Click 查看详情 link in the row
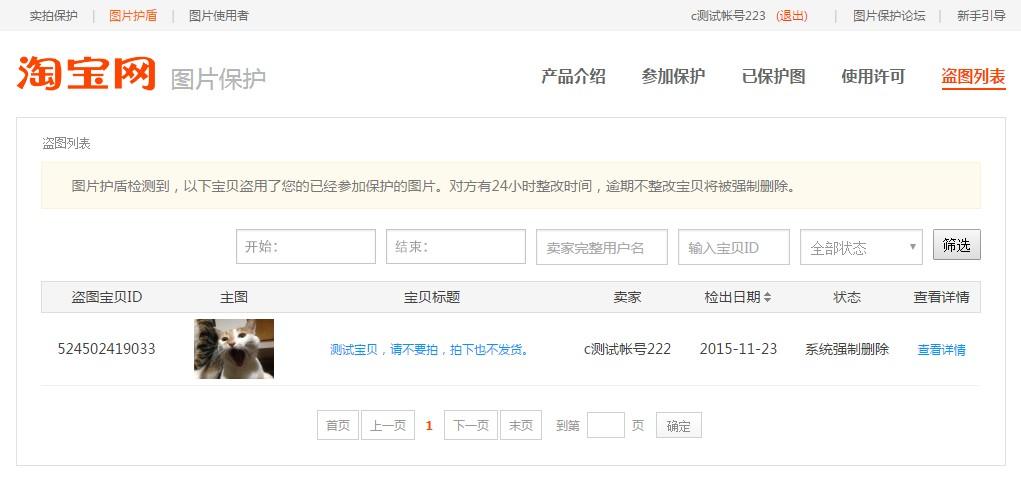Screen dimensions: 1021x483 (941, 350)
